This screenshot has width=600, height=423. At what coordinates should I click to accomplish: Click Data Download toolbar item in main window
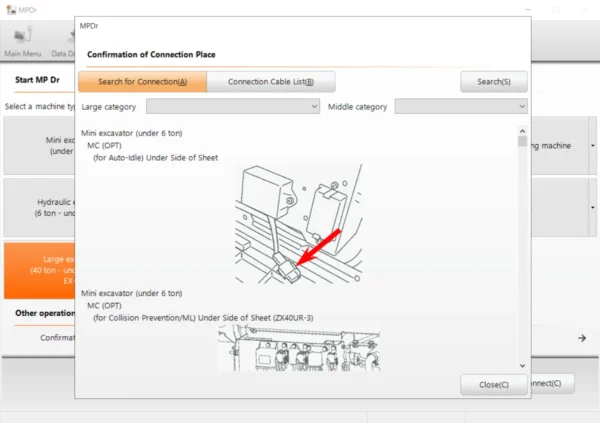pos(64,41)
